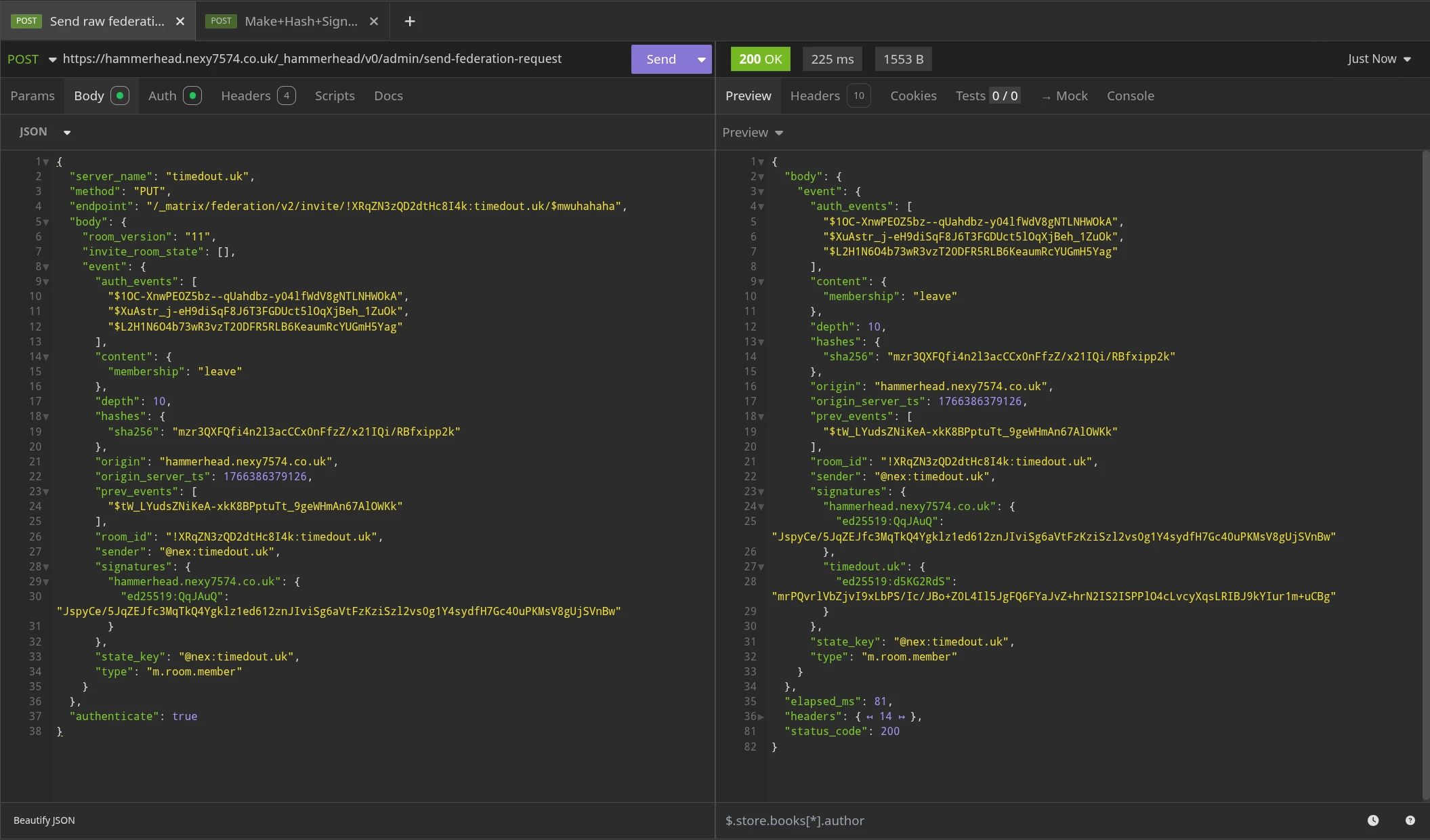Close the Make+Hash+Sign tab
This screenshot has width=1430, height=840.
pos(374,21)
